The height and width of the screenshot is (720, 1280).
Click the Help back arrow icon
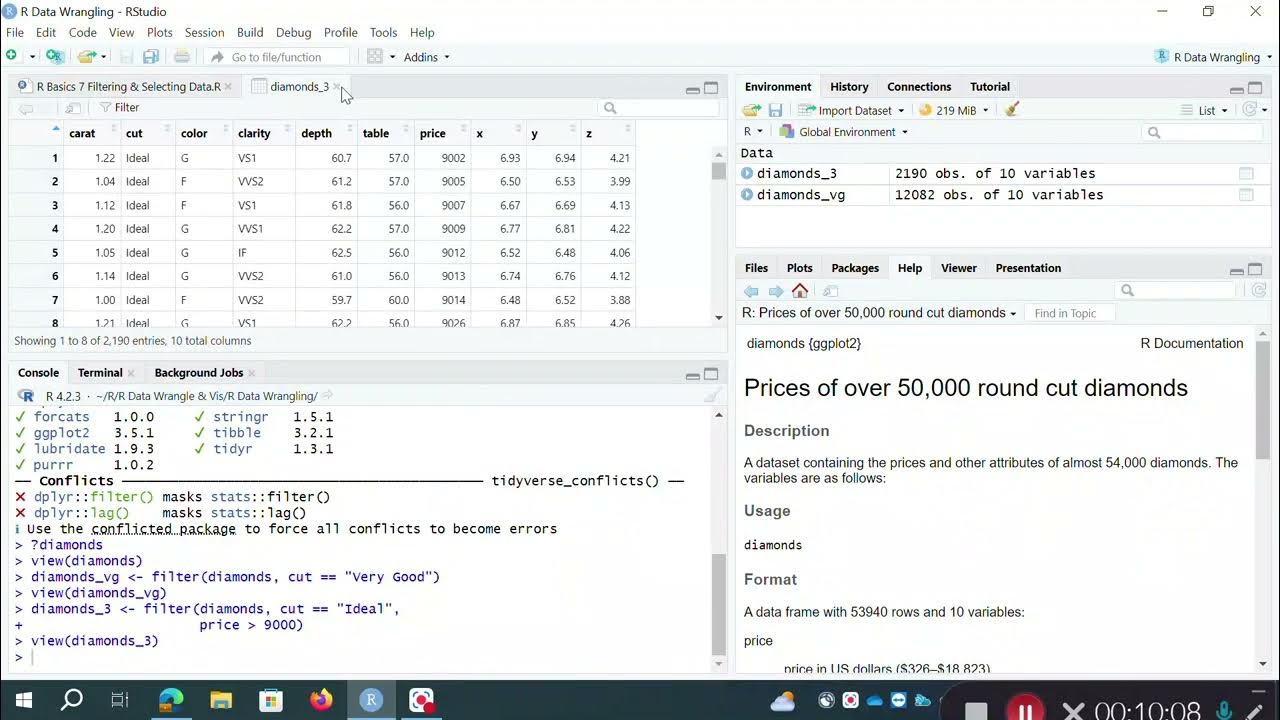point(752,291)
